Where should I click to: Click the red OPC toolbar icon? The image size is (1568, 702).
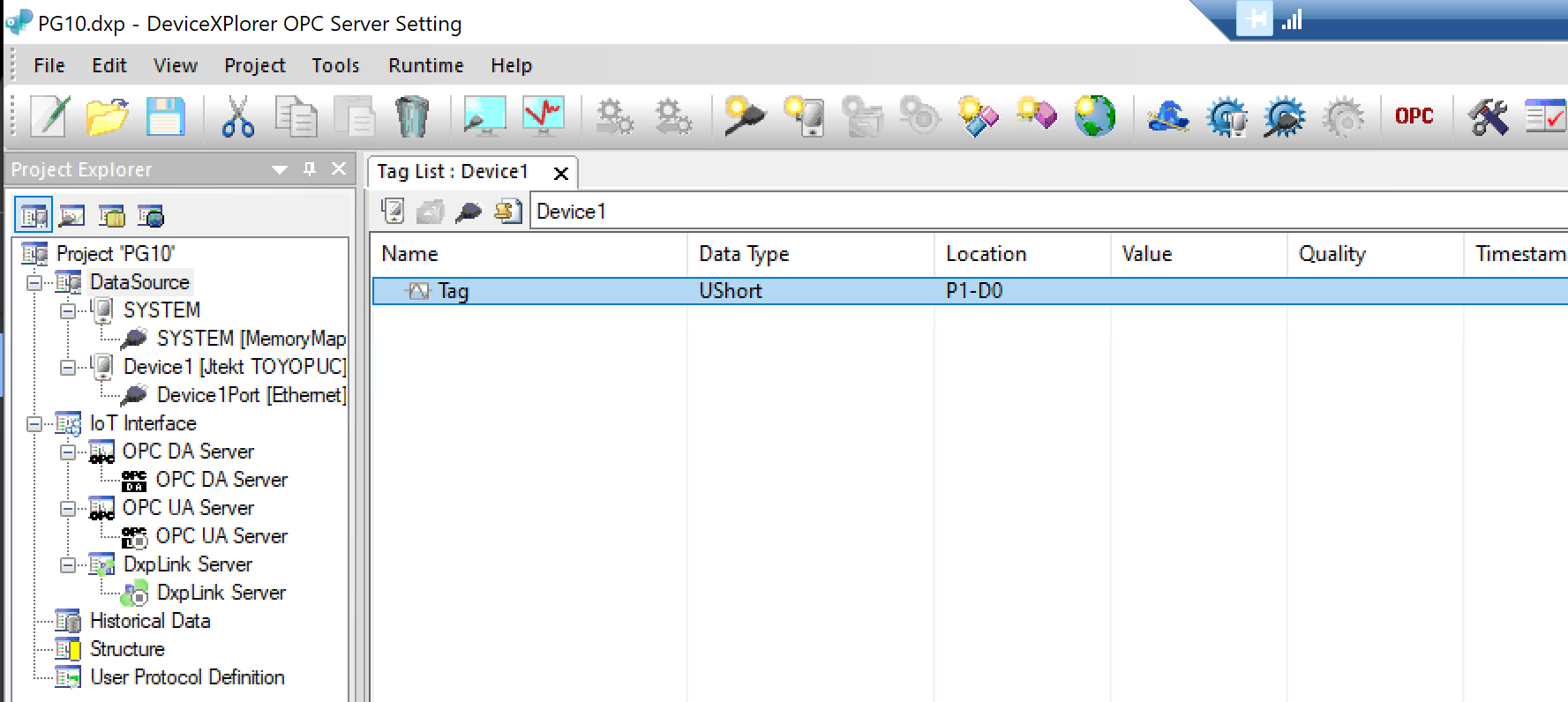(x=1414, y=116)
